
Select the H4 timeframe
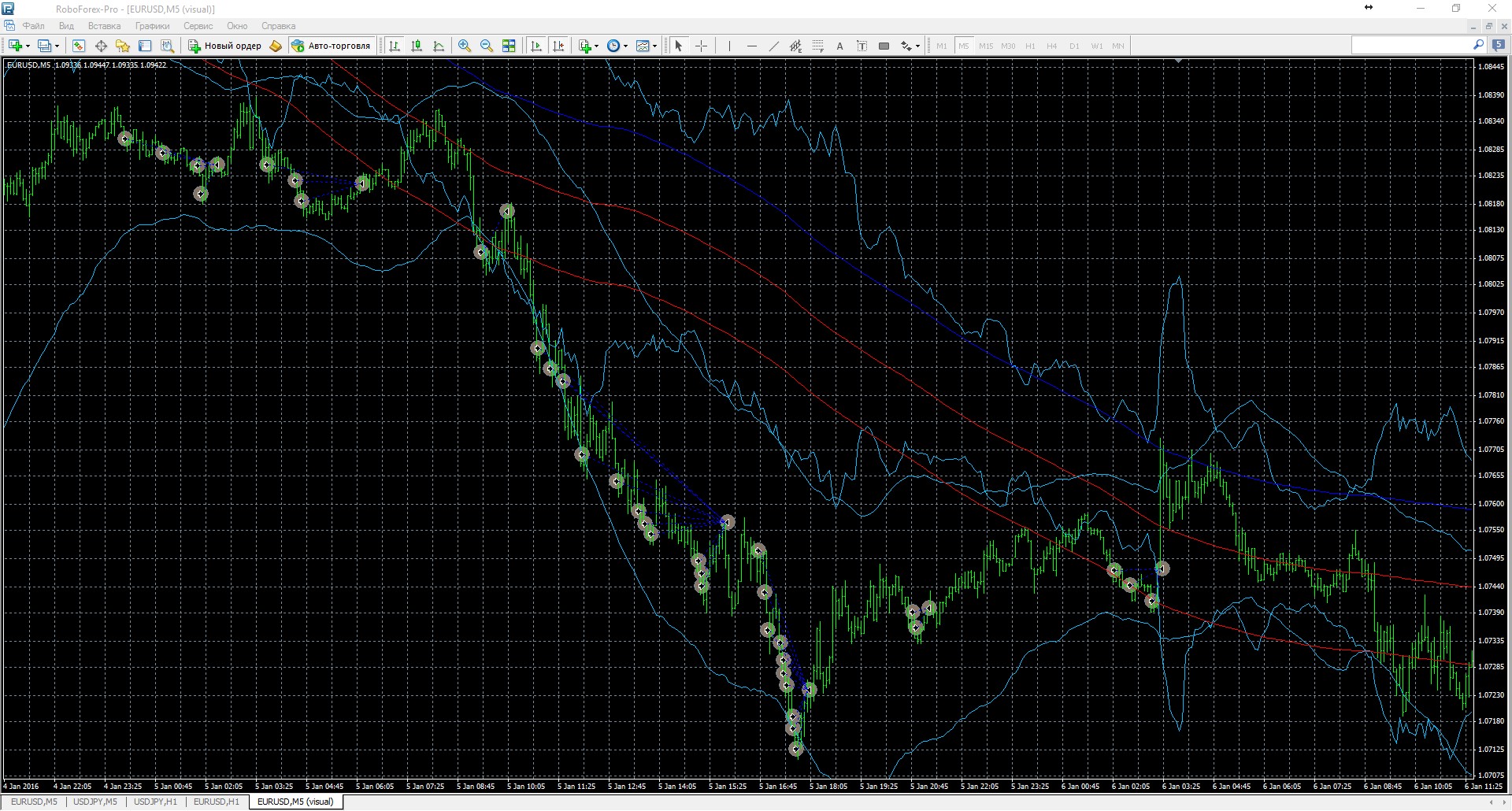[x=1052, y=46]
